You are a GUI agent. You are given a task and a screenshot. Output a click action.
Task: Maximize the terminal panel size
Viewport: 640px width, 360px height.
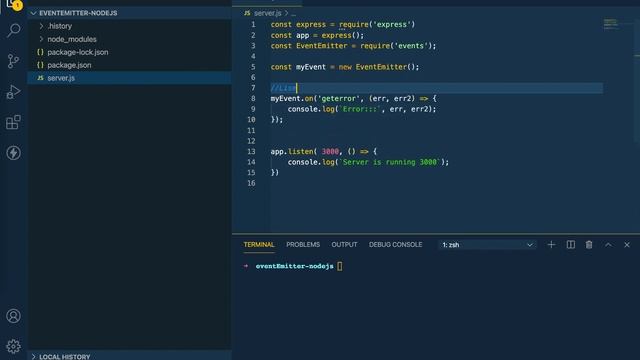pos(608,244)
